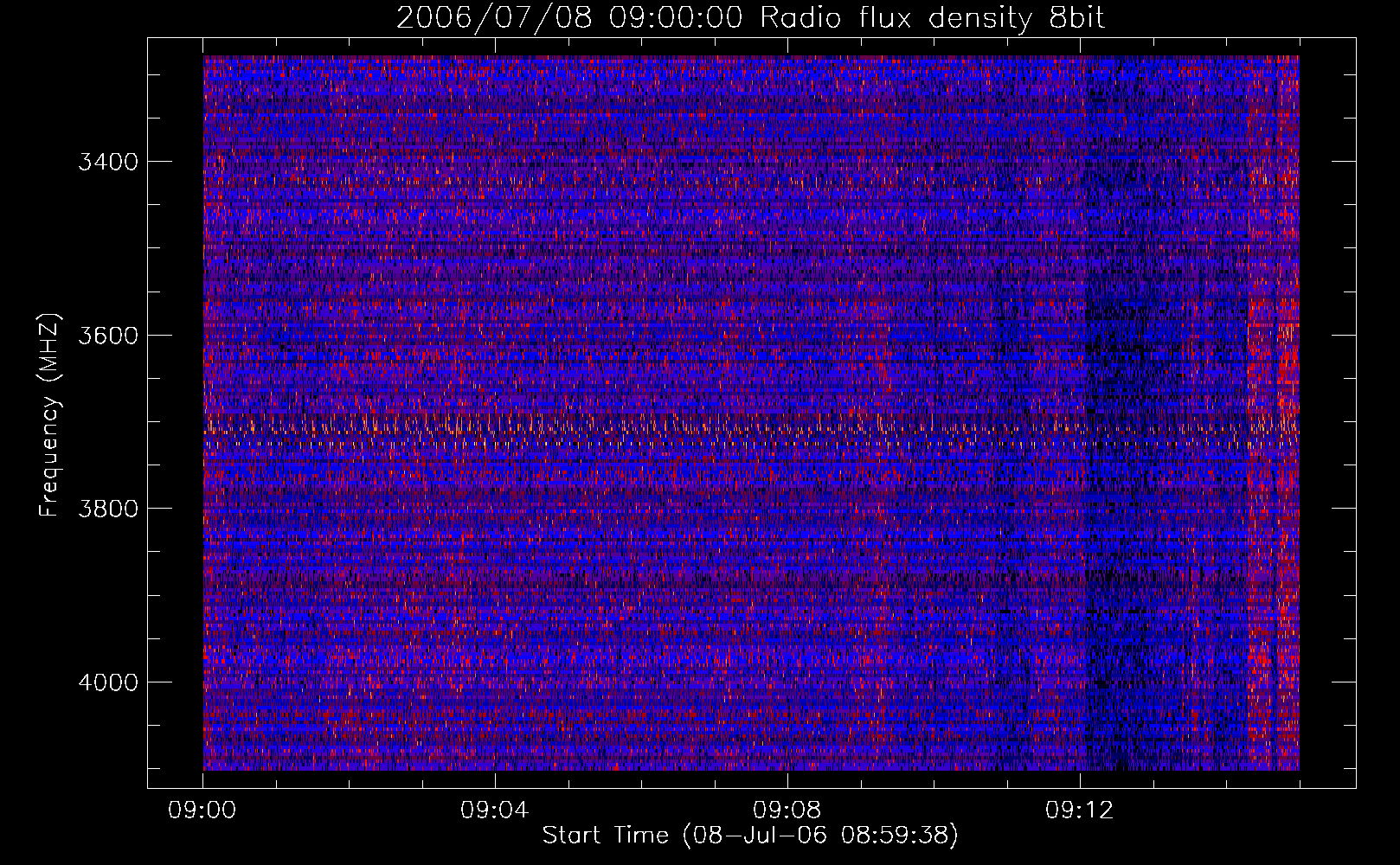This screenshot has width=1400, height=865.
Task: Click the "Start Time (08-Jul-06 08:59:38)" x-axis label
Action: click(x=750, y=836)
